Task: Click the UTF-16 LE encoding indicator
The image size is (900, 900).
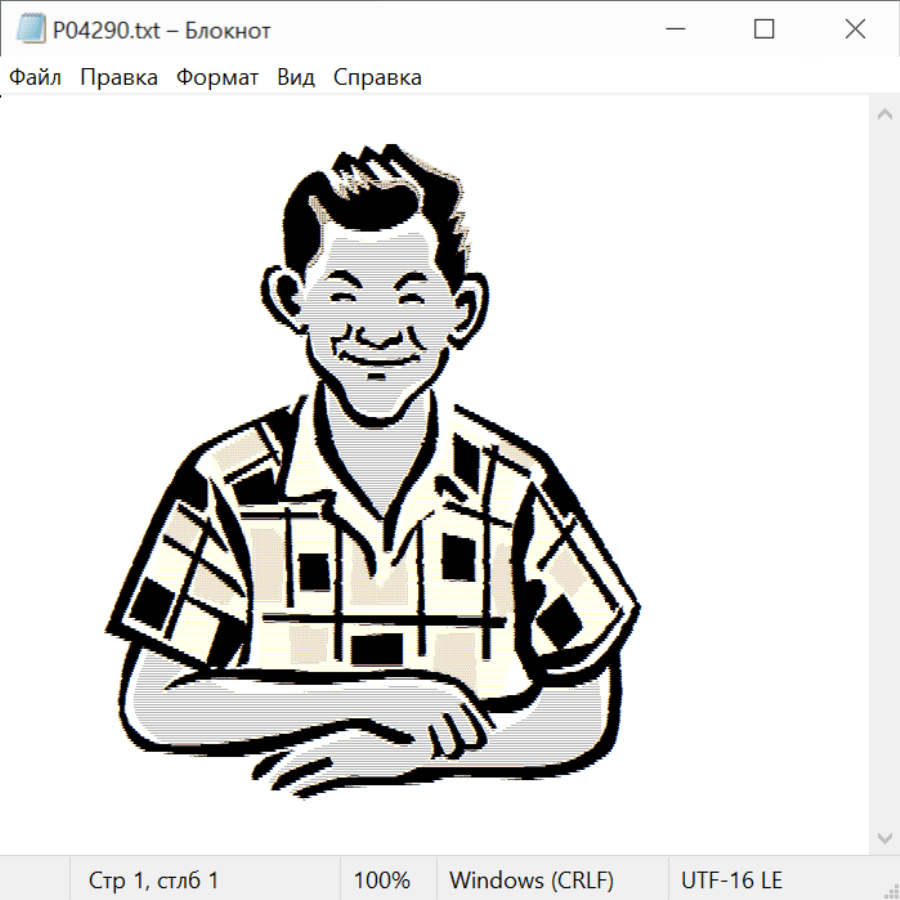Action: click(x=732, y=881)
